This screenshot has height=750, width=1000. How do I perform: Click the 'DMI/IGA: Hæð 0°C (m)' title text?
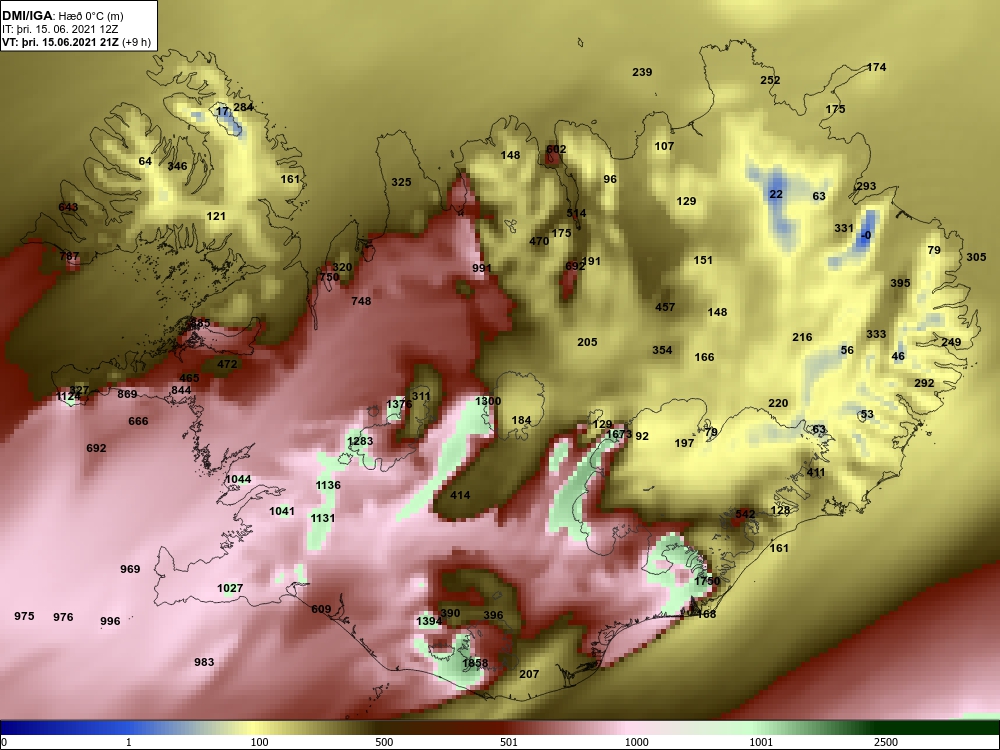(63, 16)
